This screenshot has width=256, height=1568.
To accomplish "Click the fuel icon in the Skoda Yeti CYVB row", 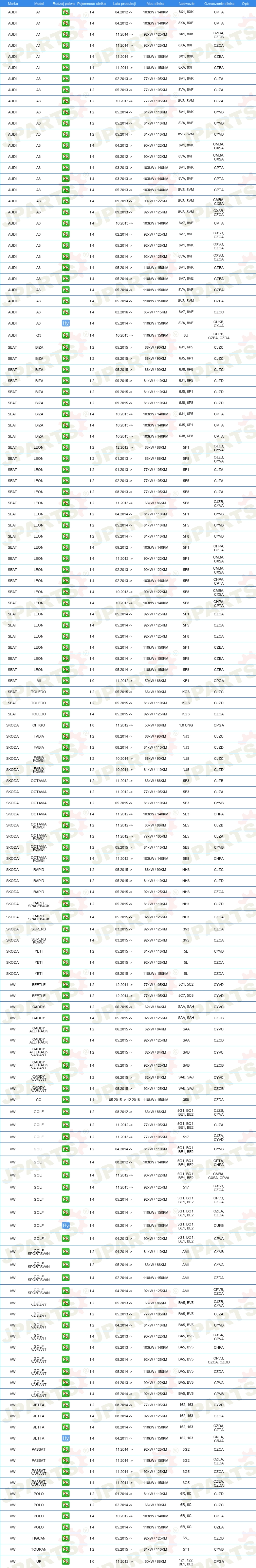I will click(66, 951).
